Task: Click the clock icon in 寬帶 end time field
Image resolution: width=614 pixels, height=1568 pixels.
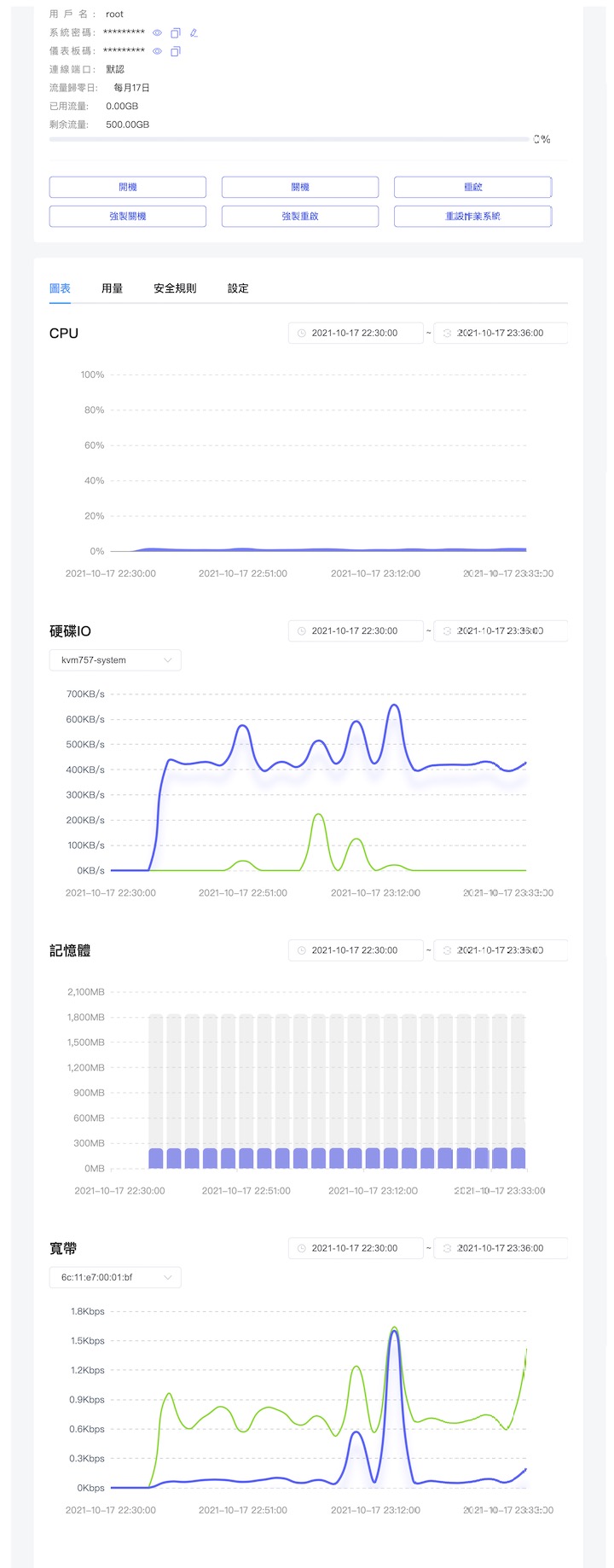Action: 448,1248
